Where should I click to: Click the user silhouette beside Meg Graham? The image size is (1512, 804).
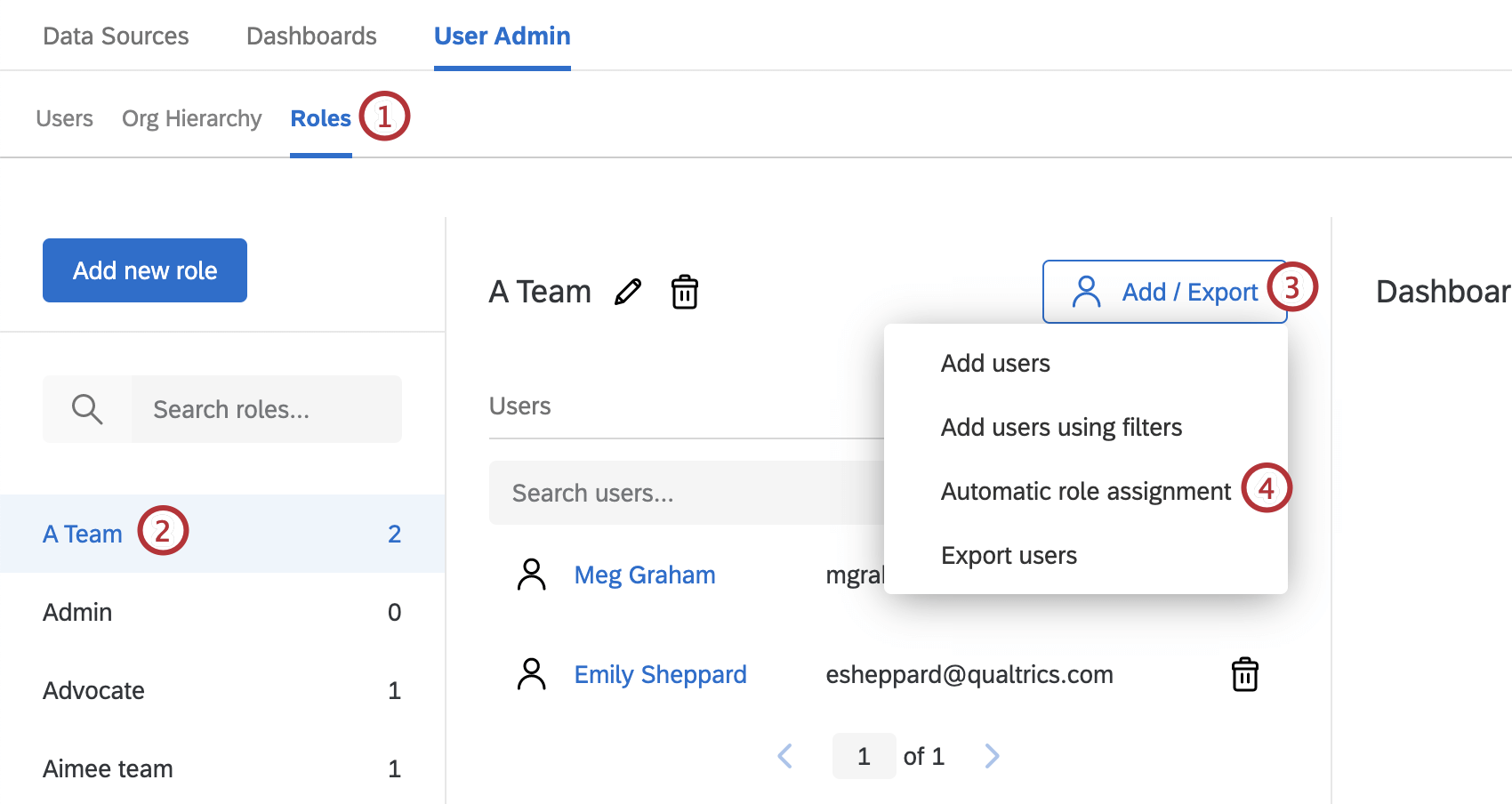point(532,575)
